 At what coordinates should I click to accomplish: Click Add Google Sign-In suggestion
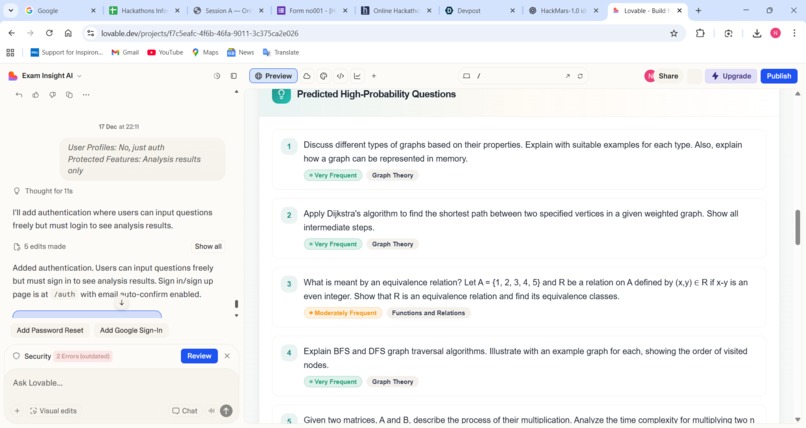click(x=131, y=330)
